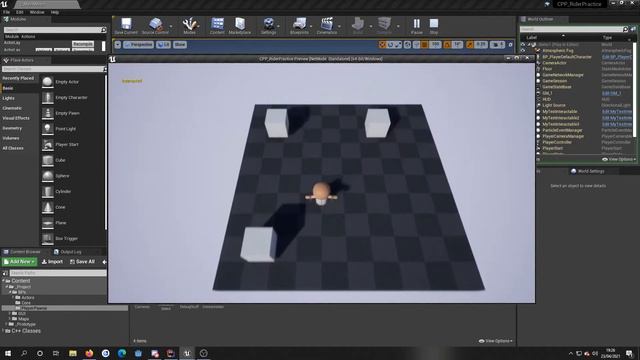Open World Outliner View Options dropdown
640x360 pixels.
click(x=619, y=159)
